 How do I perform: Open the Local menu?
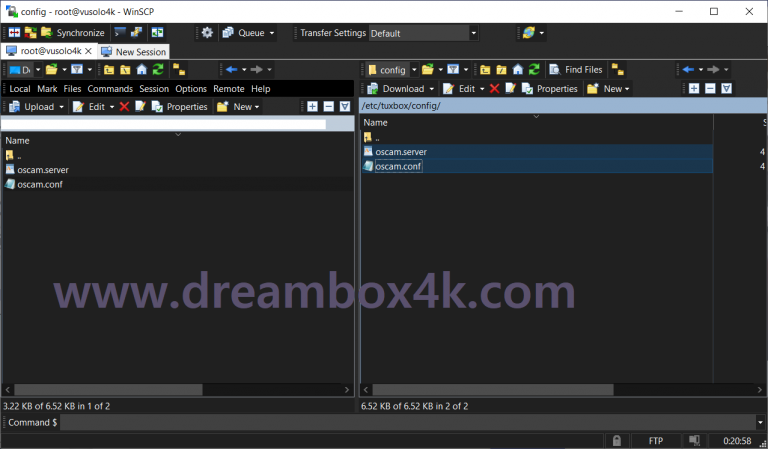pos(20,89)
